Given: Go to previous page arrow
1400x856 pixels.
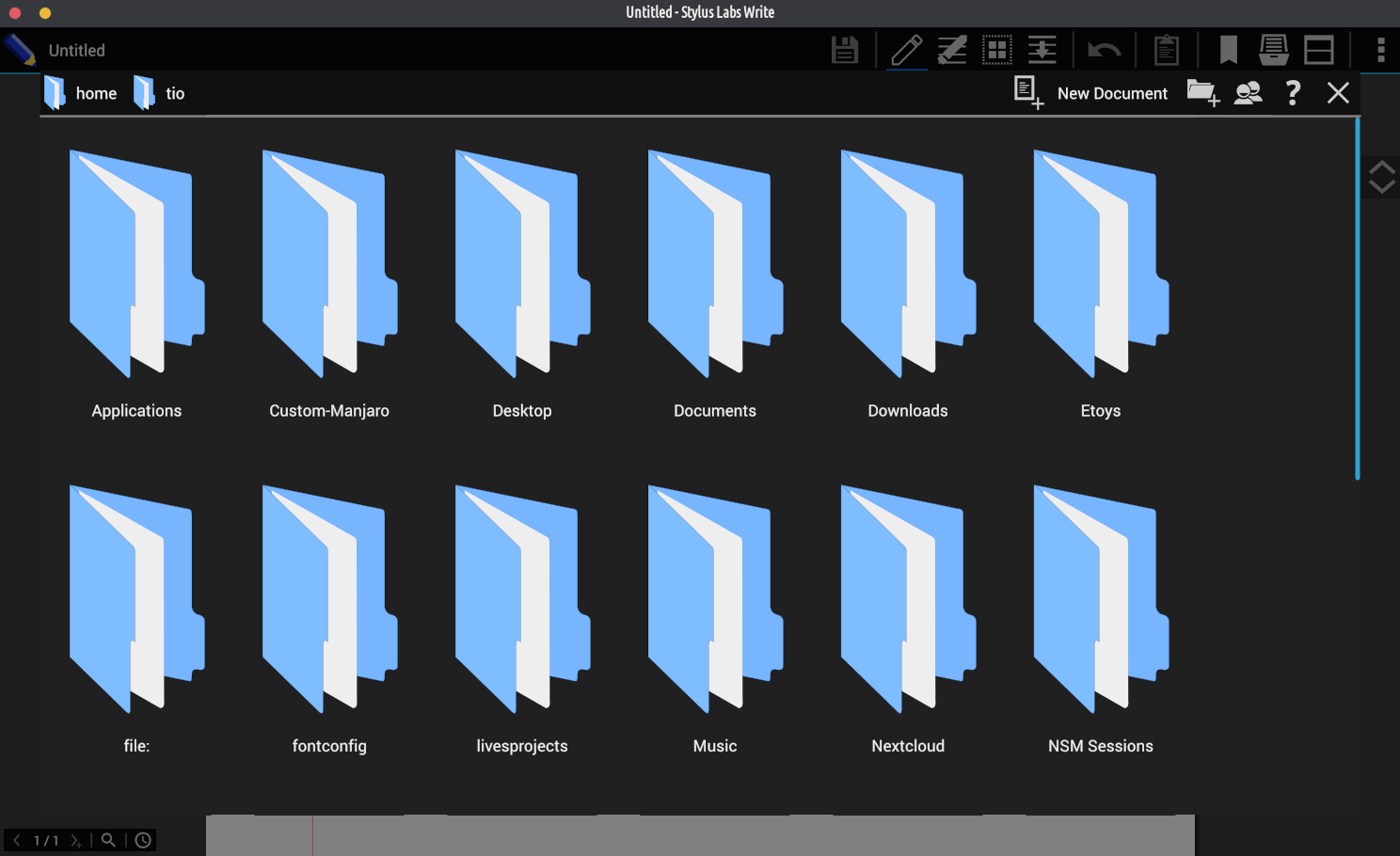Looking at the screenshot, I should pos(17,840).
